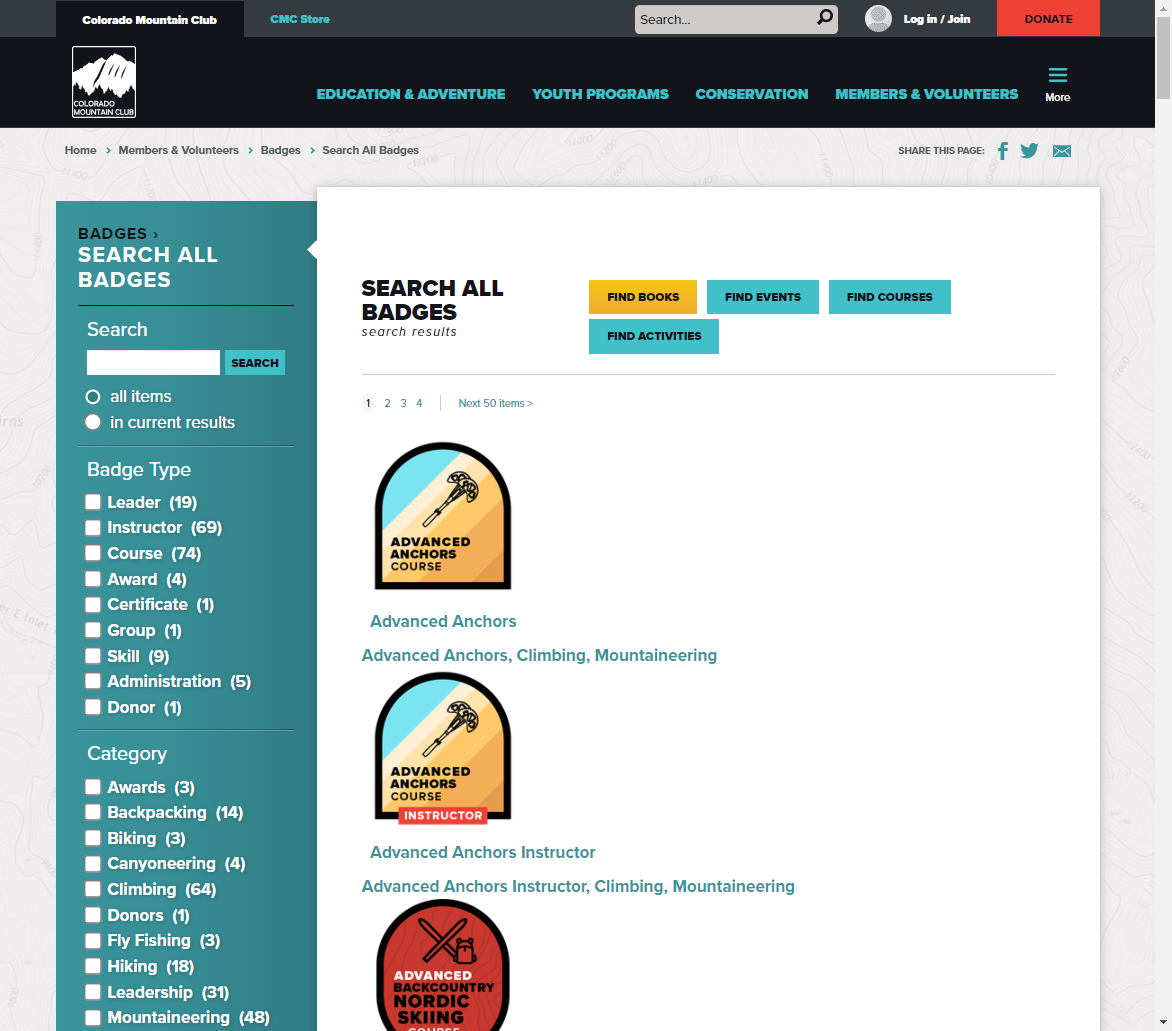
Task: Click the Find Books button
Action: [x=643, y=297]
